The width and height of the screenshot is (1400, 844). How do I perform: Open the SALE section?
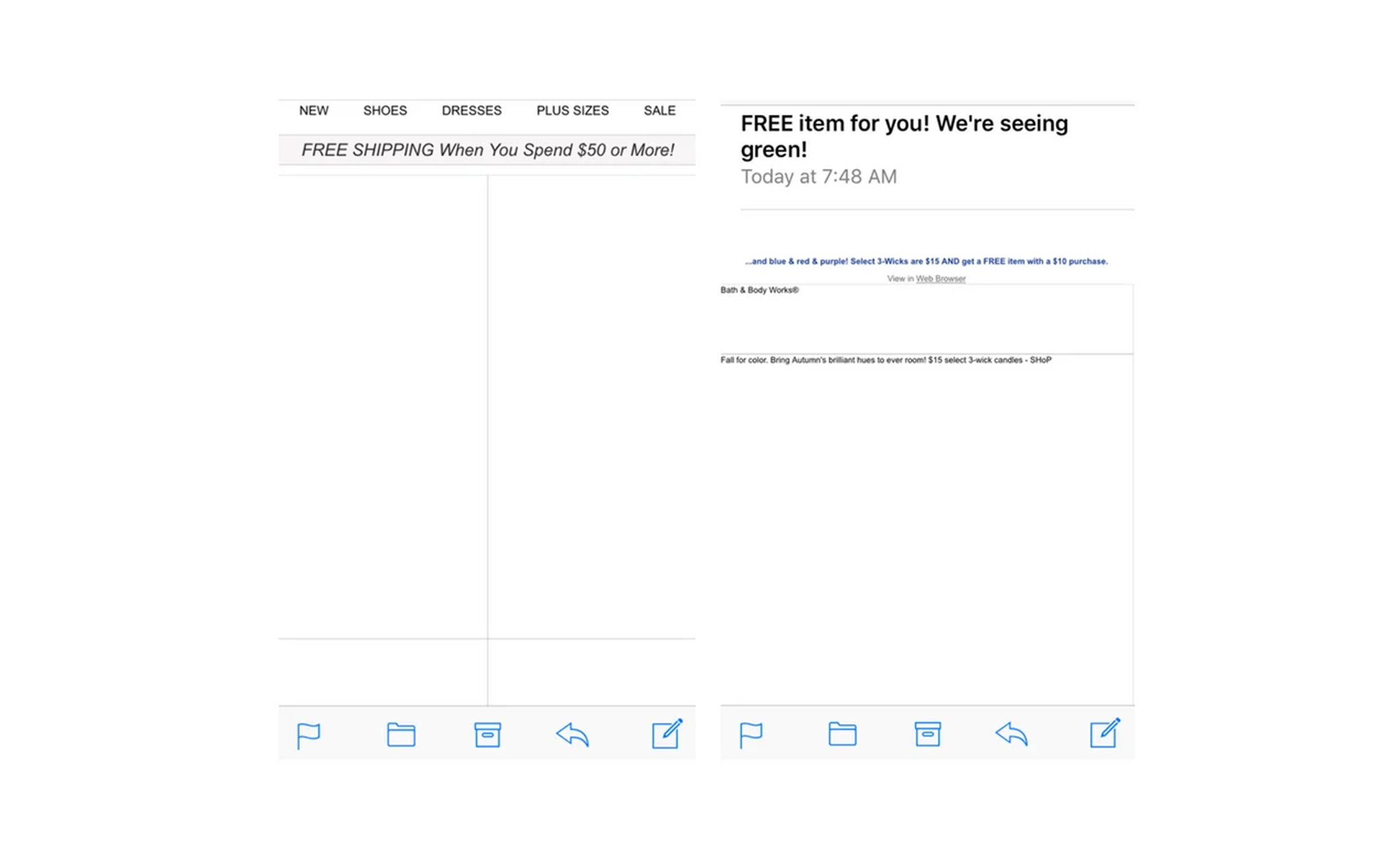click(x=658, y=110)
